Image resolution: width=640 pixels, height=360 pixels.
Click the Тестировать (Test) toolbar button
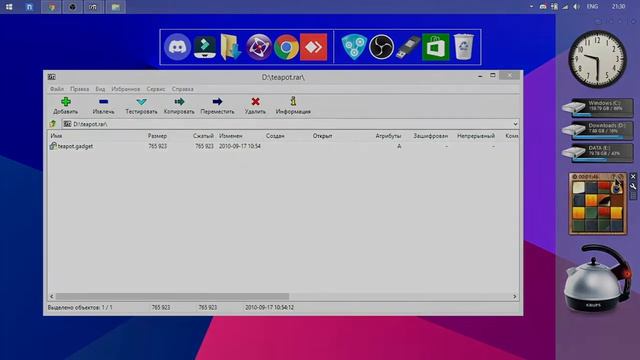[141, 105]
